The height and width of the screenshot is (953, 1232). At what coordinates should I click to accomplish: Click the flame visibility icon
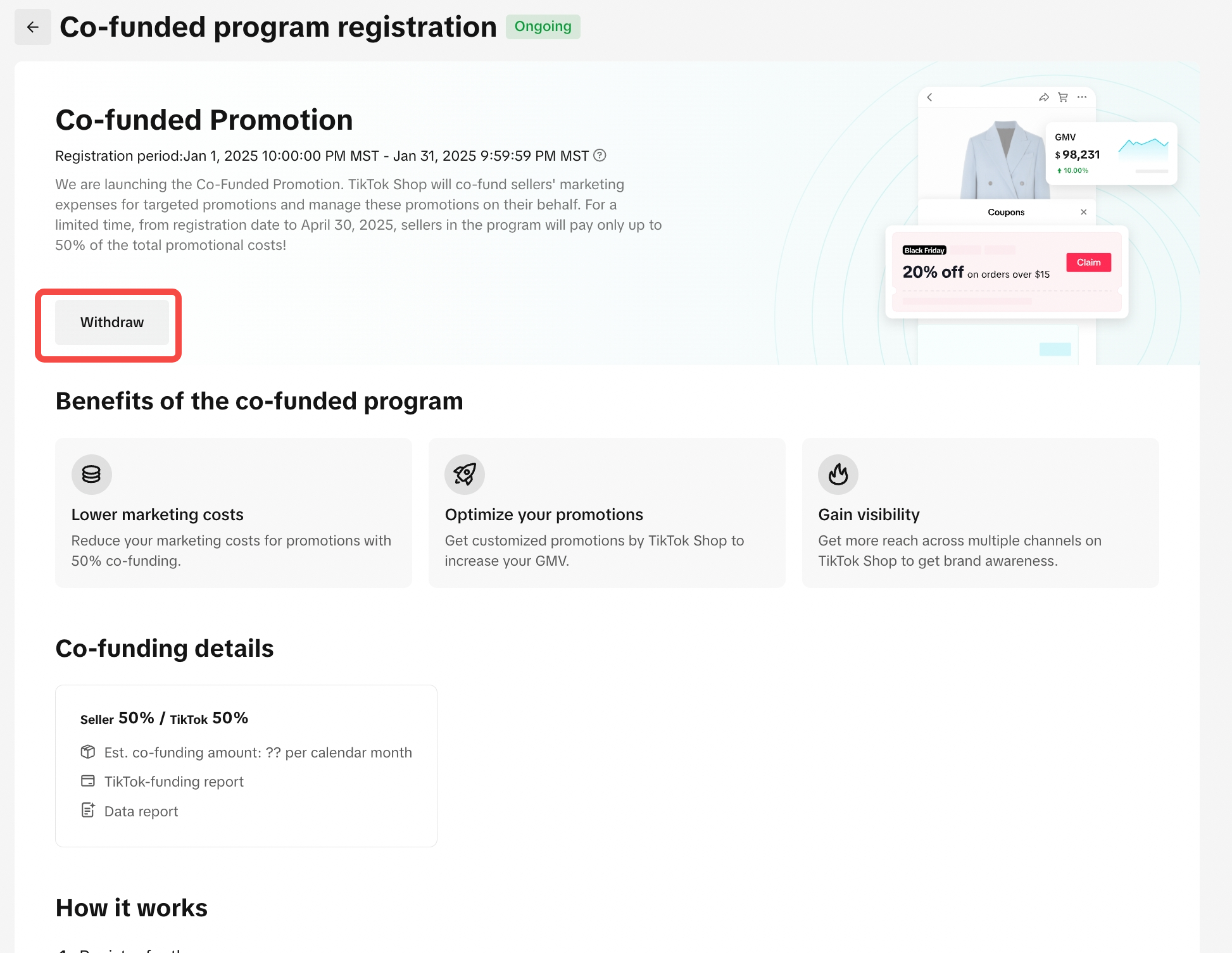click(838, 474)
